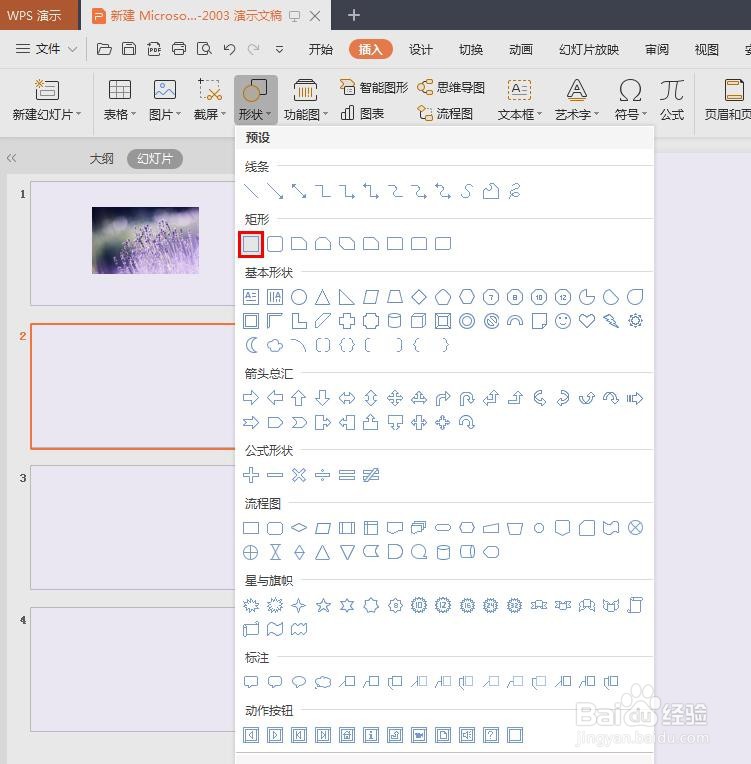Click the 思维导图 button
The image size is (751, 764).
coord(451,87)
